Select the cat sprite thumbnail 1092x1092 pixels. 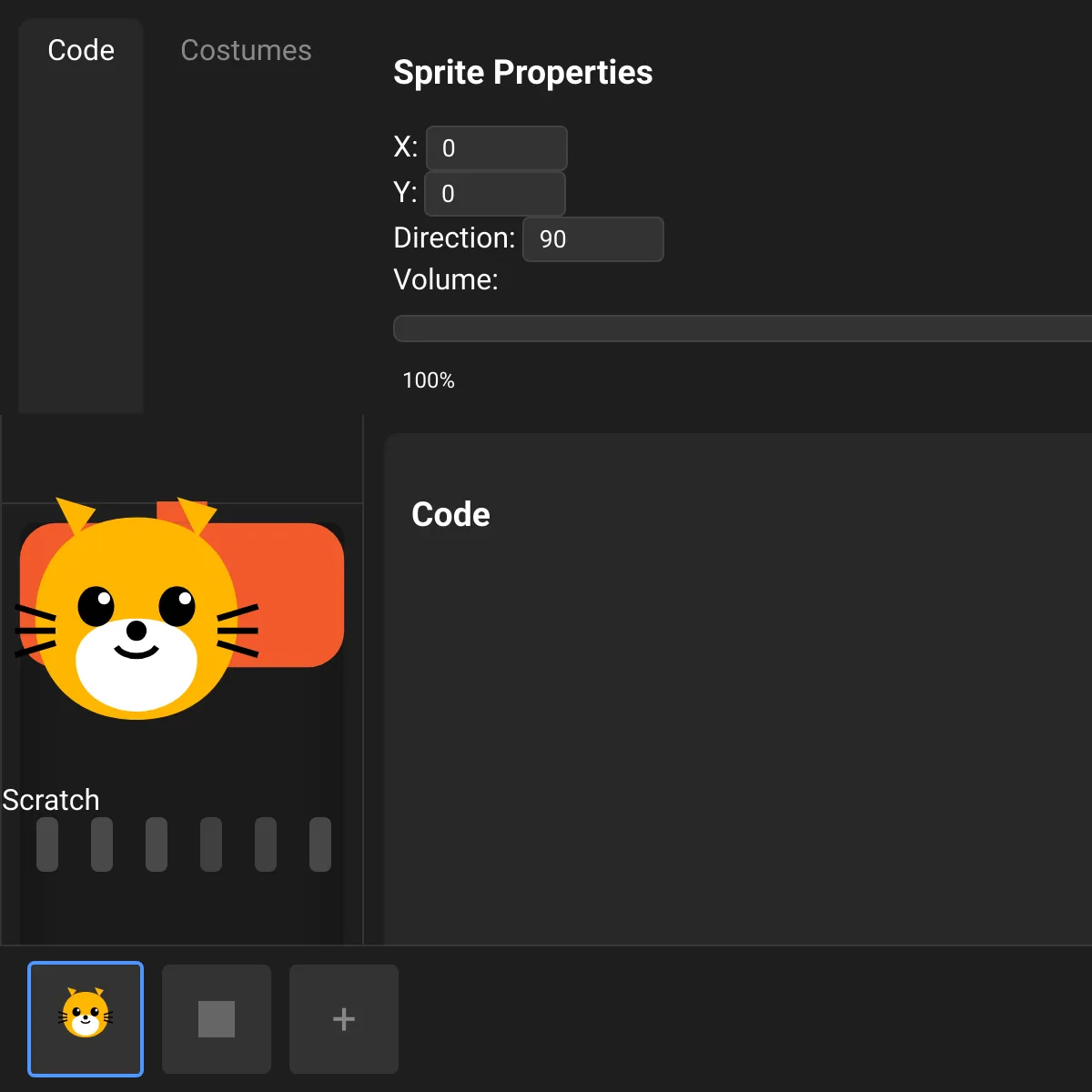click(x=86, y=1018)
